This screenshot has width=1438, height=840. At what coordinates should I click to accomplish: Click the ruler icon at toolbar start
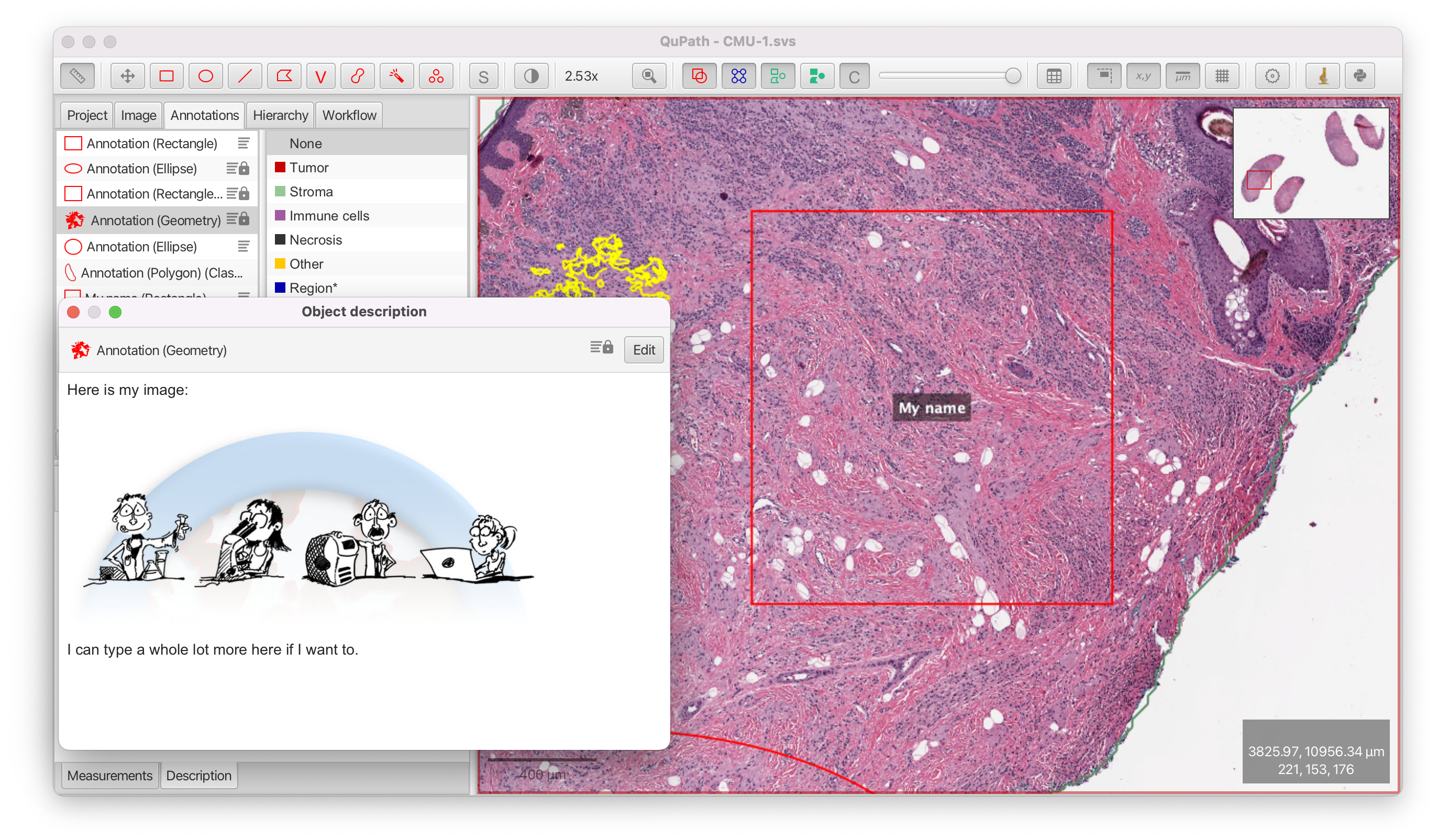tap(78, 76)
